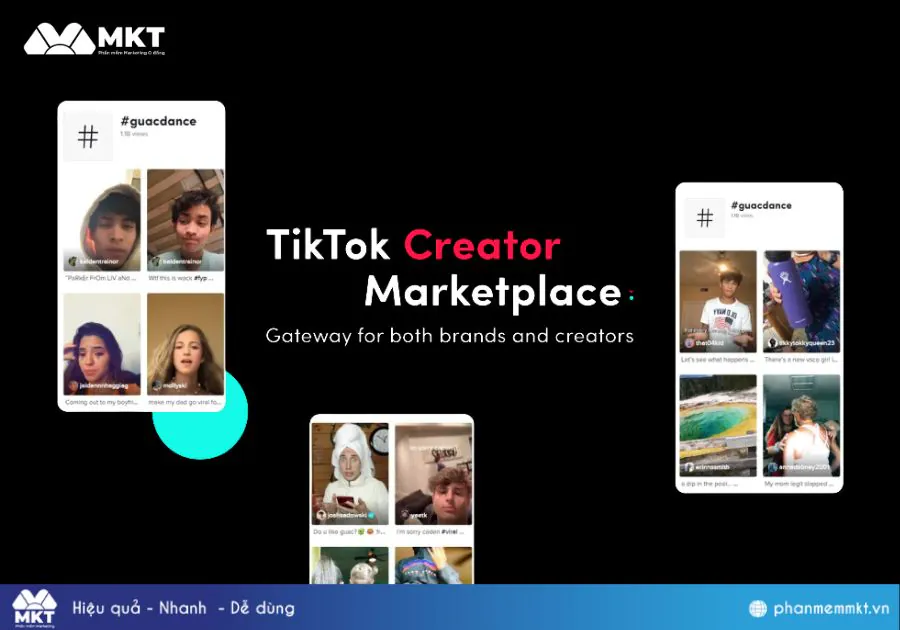The image size is (900, 630).
Task: Click the #guacdance title on the left phone
Action: point(157,121)
